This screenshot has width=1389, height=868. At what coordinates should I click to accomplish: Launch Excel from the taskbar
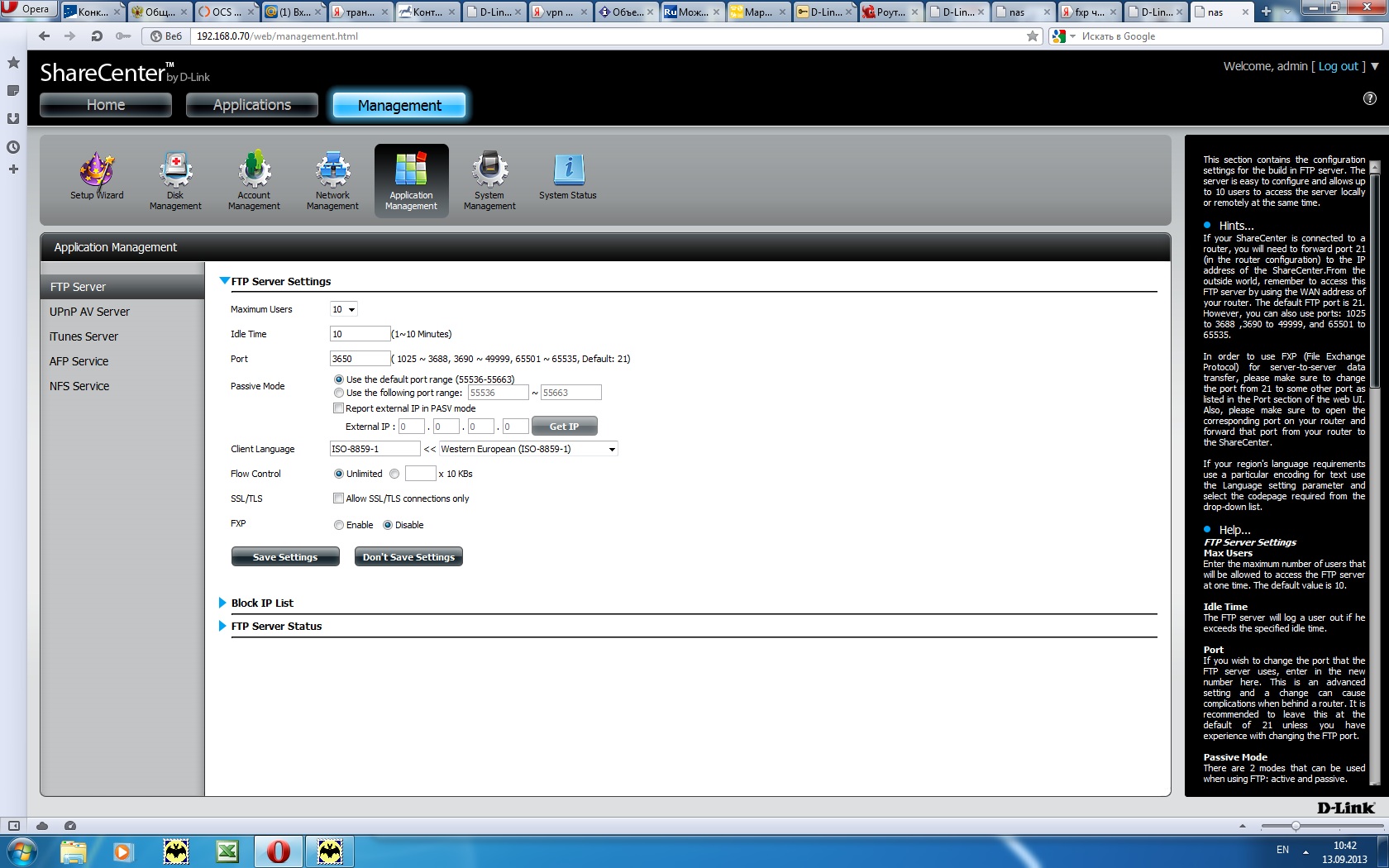227,851
